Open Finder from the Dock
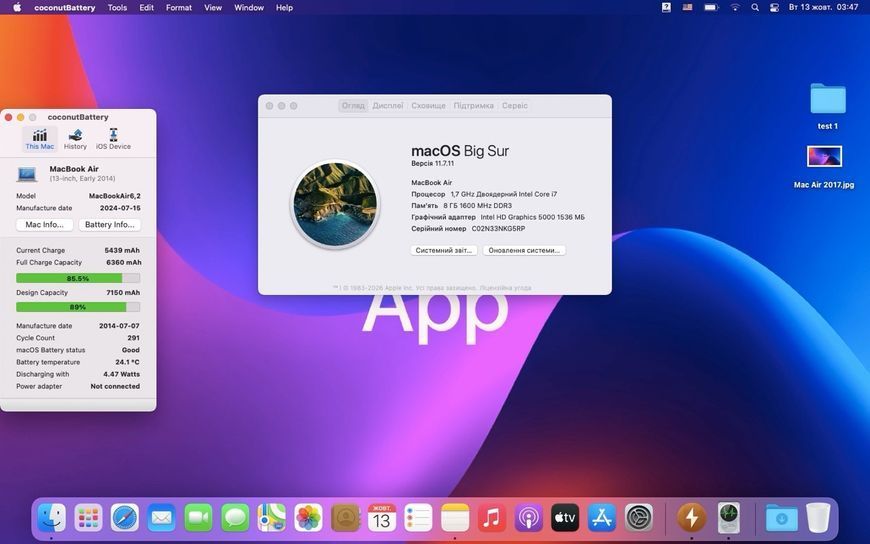Viewport: 870px width, 544px height. [52, 518]
